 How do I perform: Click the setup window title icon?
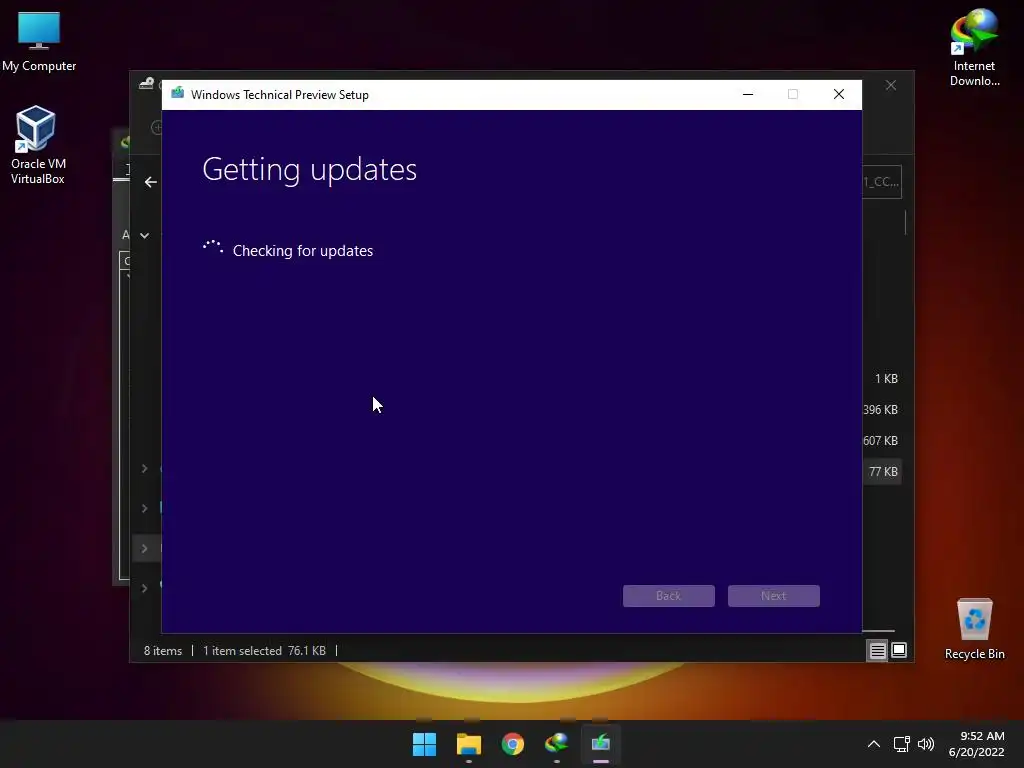pos(178,94)
